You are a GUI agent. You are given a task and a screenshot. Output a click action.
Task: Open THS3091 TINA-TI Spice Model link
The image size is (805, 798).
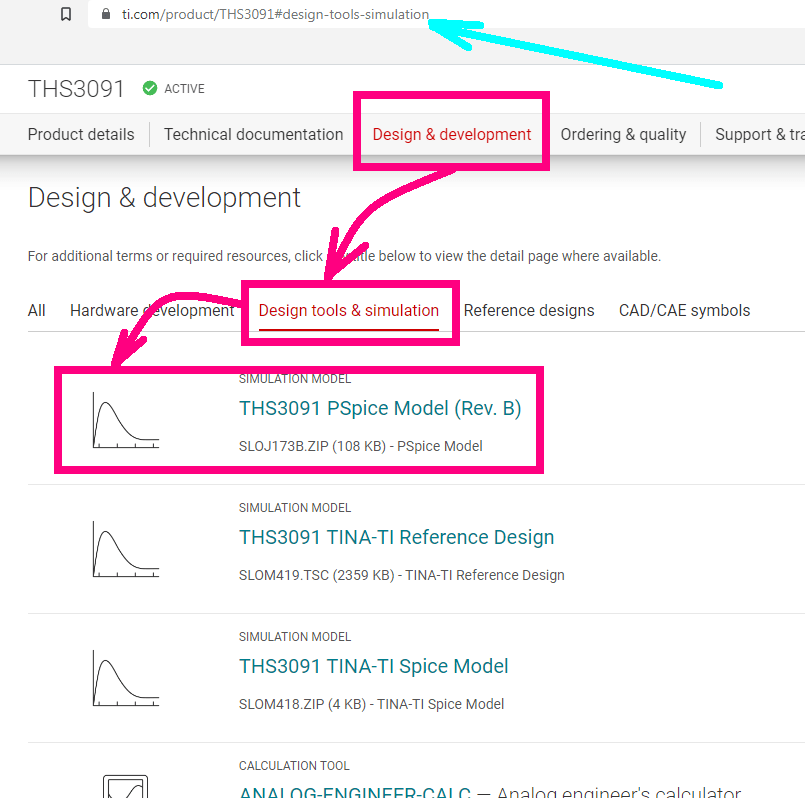(x=374, y=666)
